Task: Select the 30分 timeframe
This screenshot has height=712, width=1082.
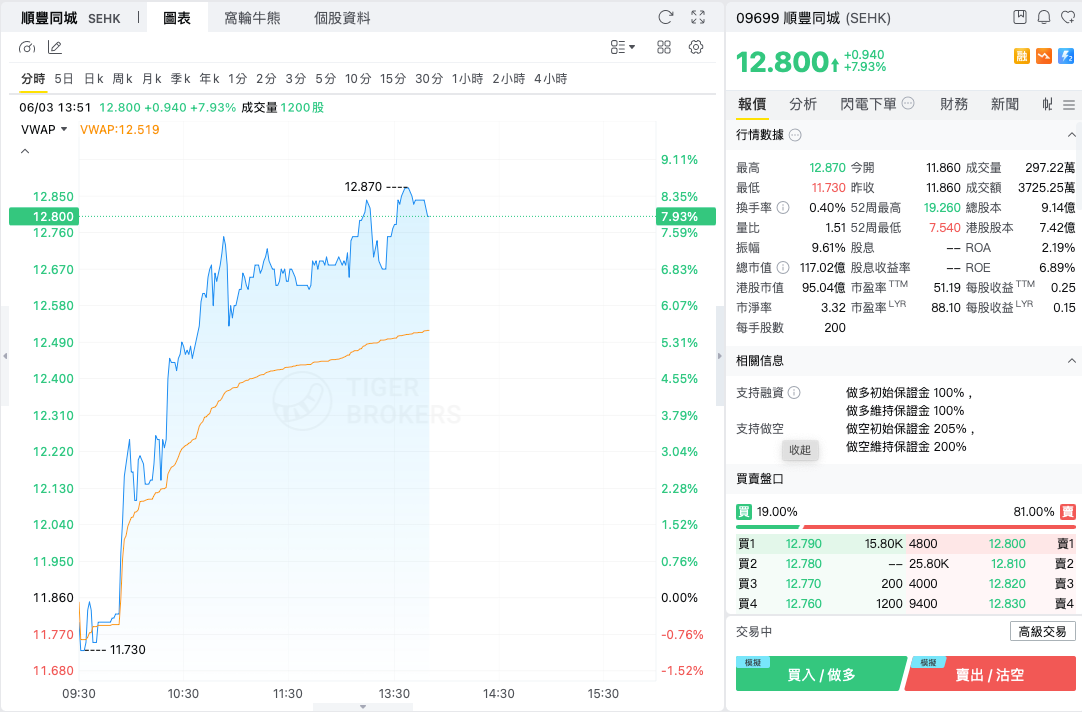Action: (x=429, y=79)
